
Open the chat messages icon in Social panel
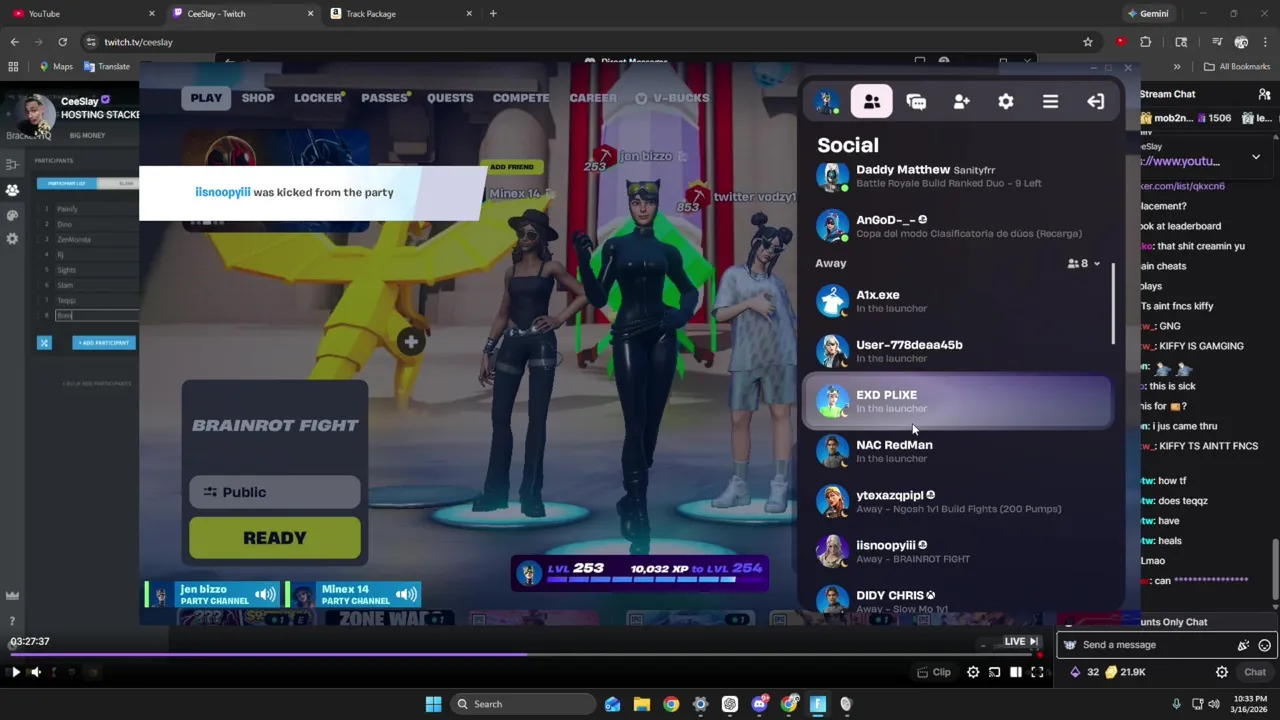point(916,101)
